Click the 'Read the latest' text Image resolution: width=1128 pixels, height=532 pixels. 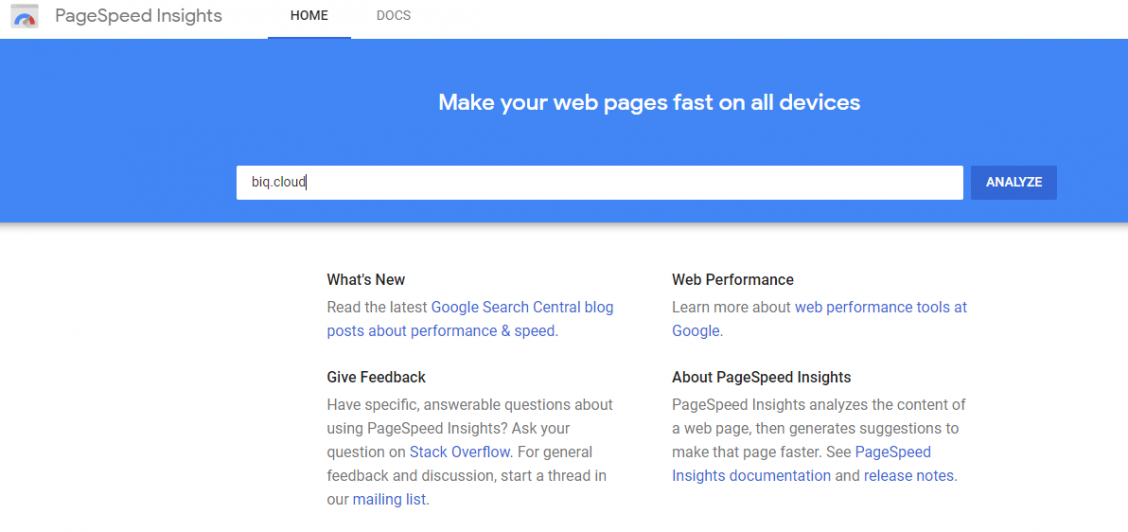(x=377, y=307)
